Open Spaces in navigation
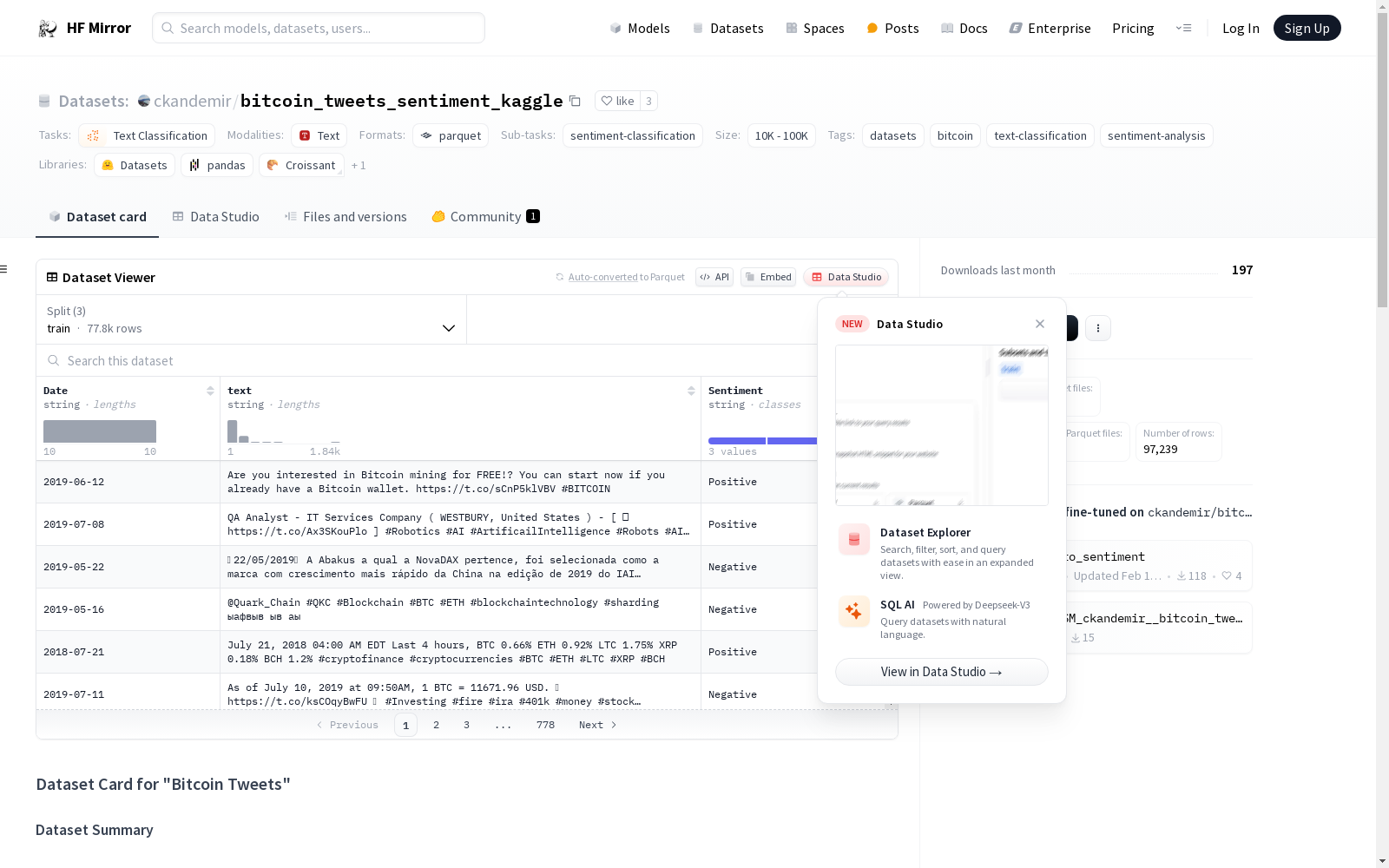 click(815, 28)
